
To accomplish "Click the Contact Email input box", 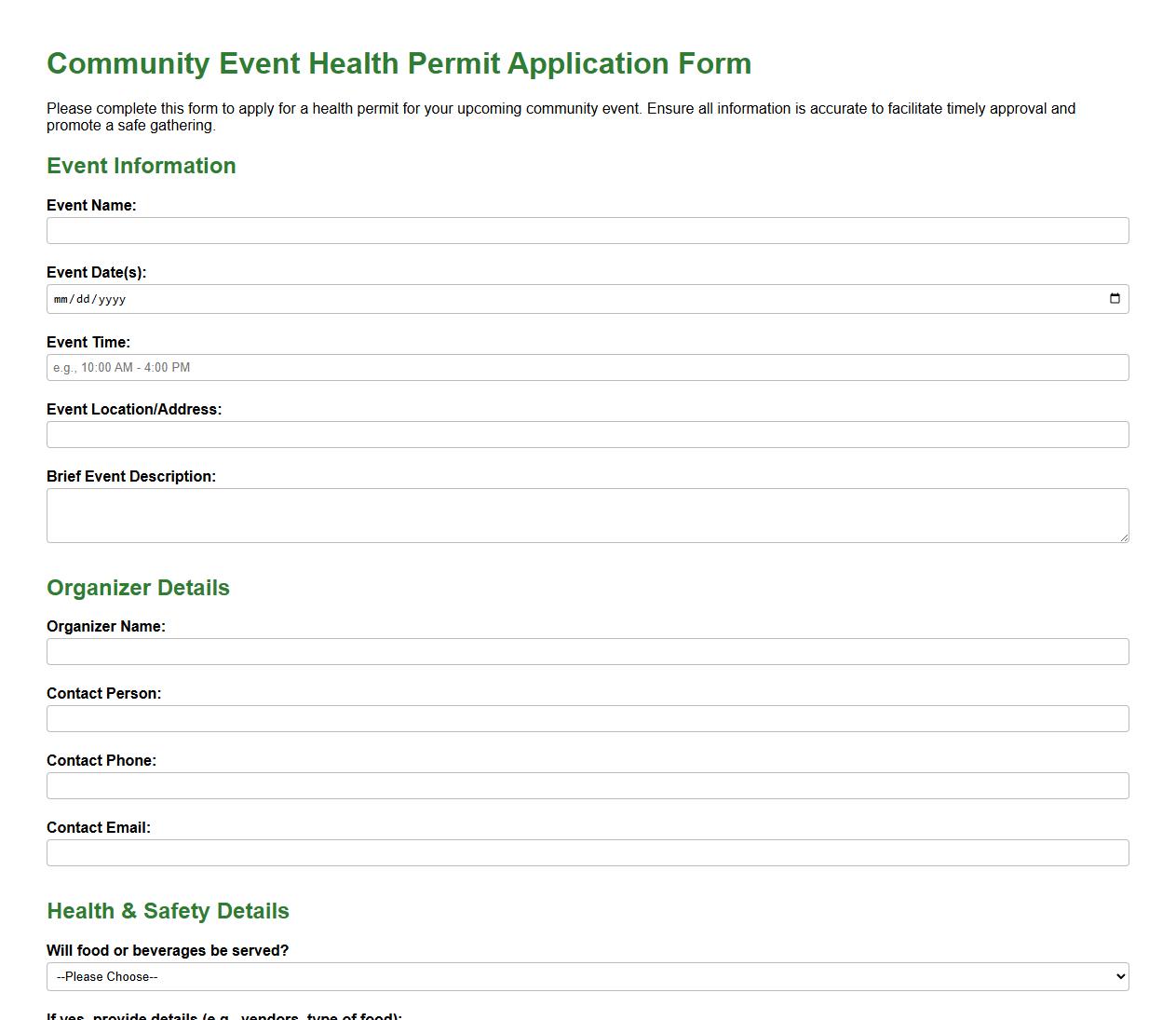I will 587,852.
